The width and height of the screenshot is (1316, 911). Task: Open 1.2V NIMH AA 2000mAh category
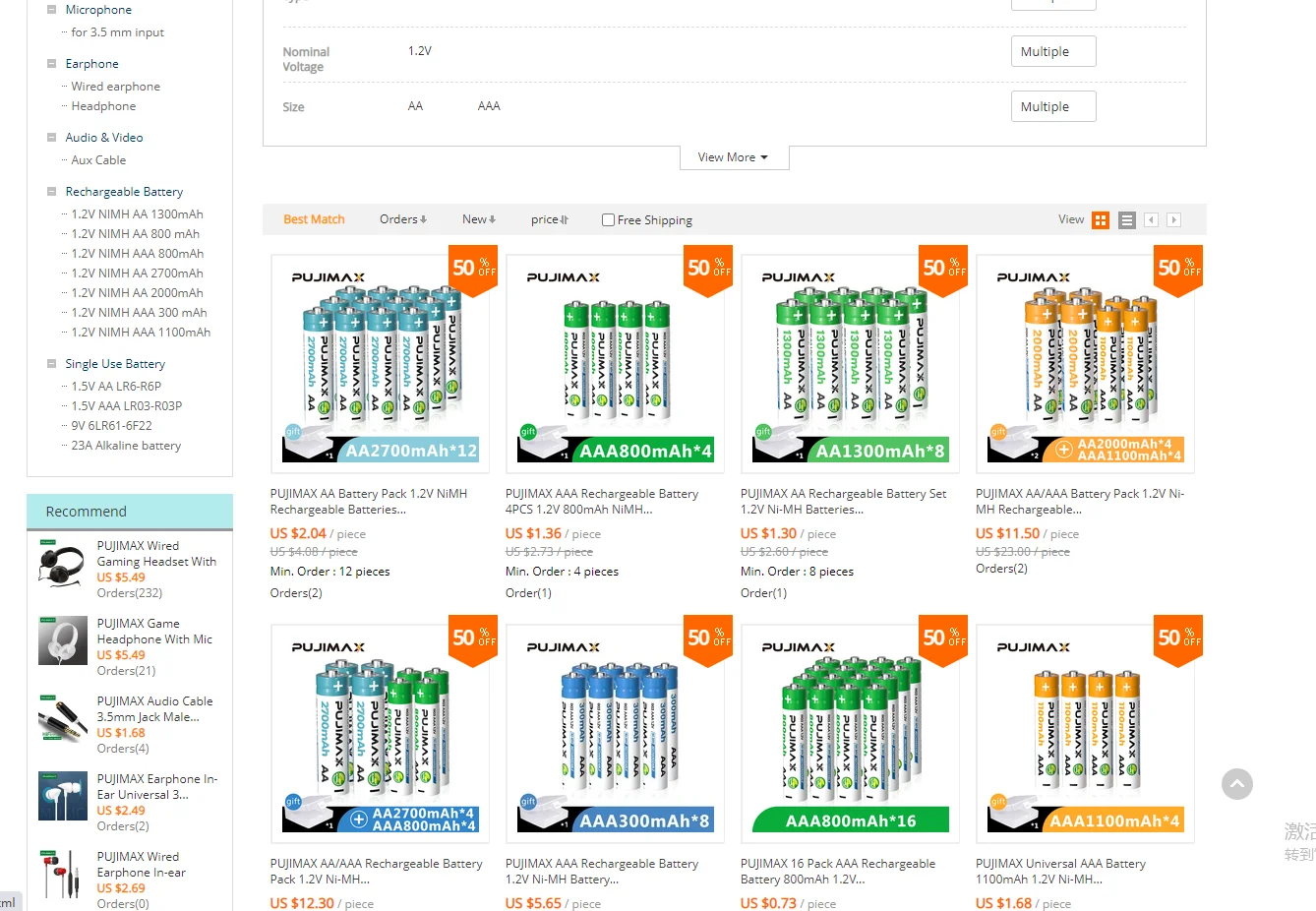[x=137, y=293]
